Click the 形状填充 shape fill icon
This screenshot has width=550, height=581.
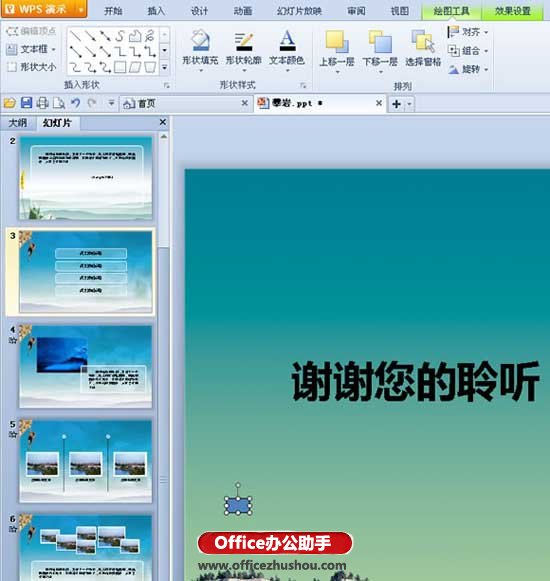(x=201, y=40)
